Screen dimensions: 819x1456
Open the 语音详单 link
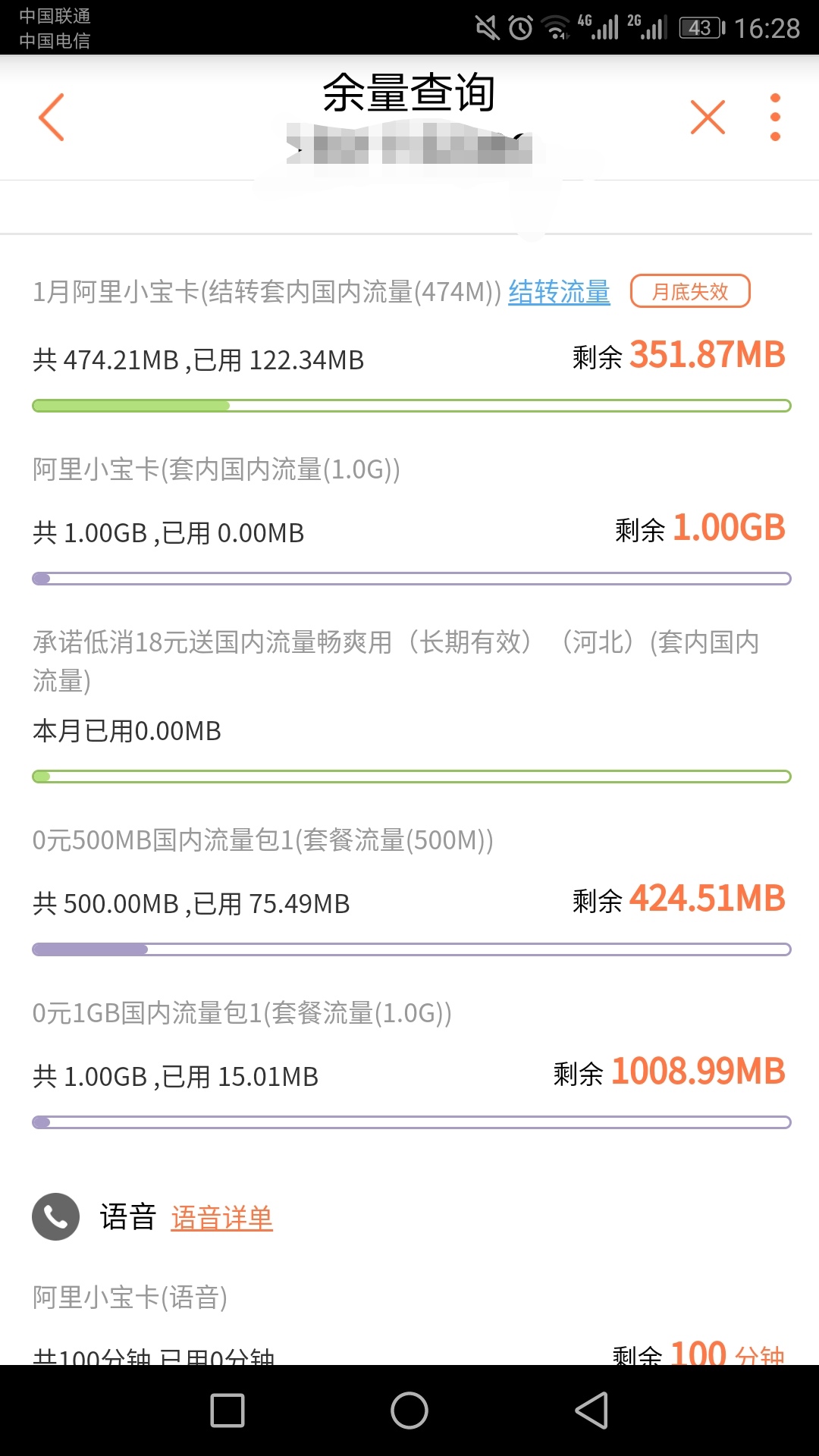[221, 1218]
